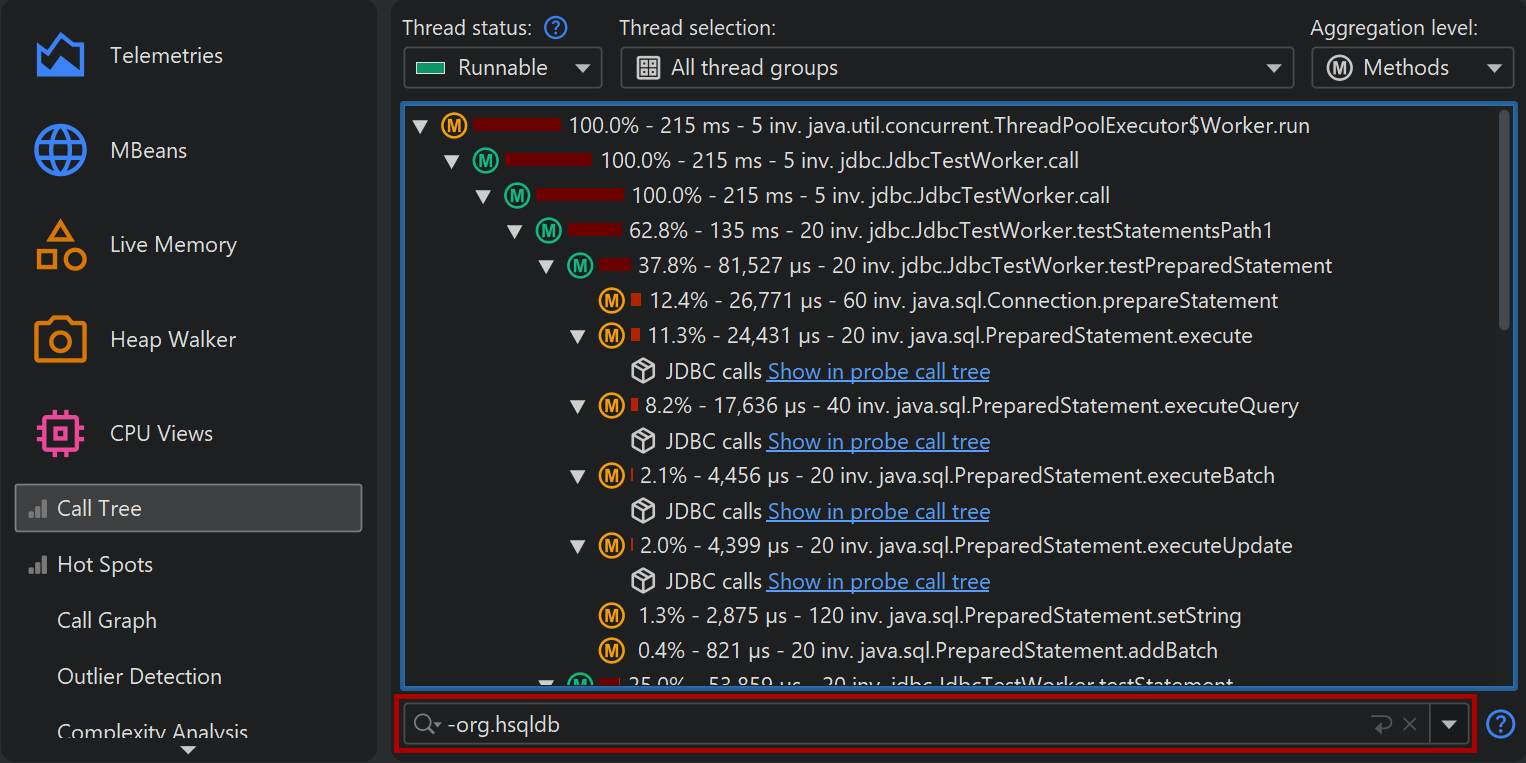
Task: Collapse the ThreadPoolExecutor$Worker.run node
Action: [x=421, y=127]
